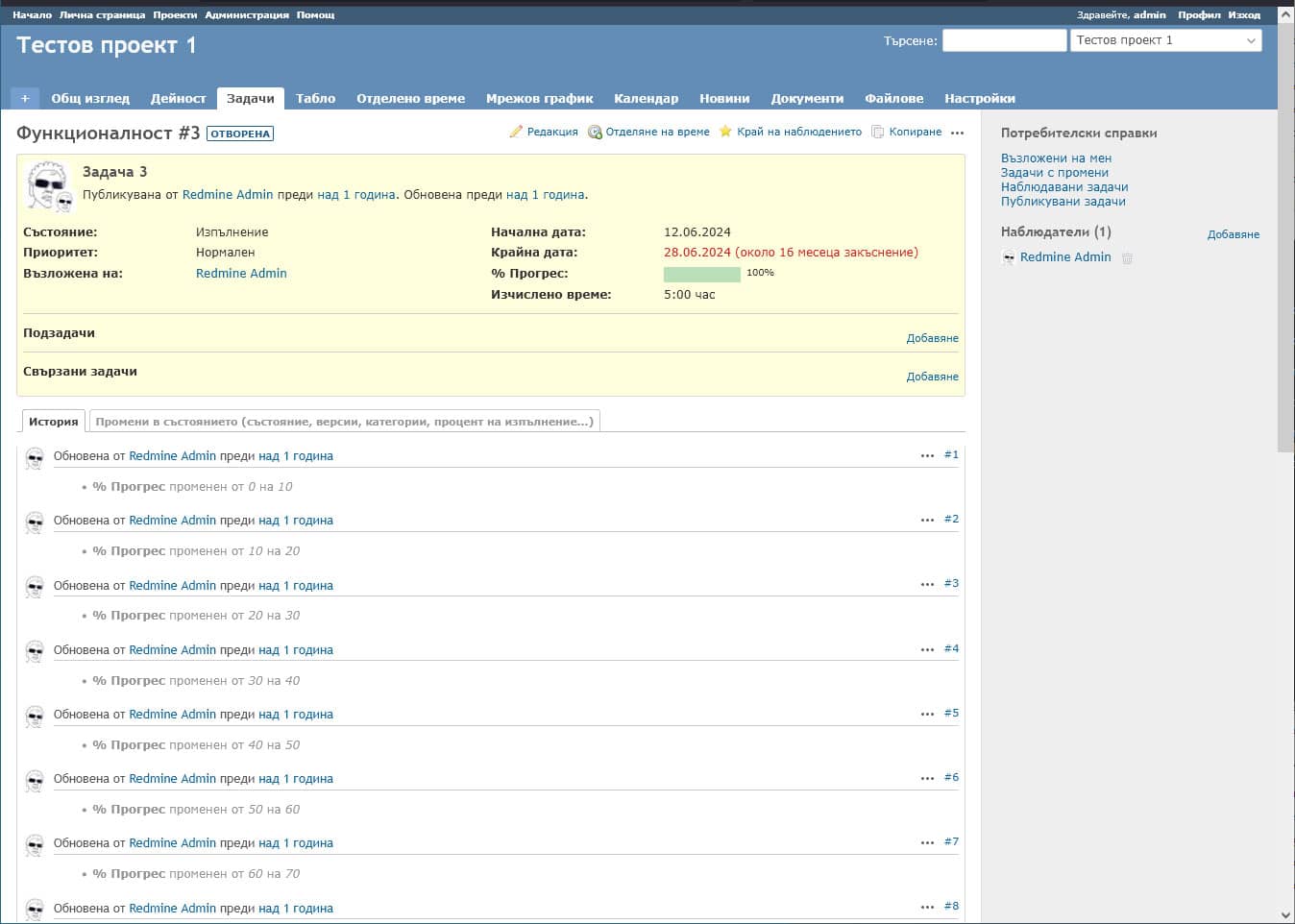
Task: Open the Отделено време project tab
Action: pyautogui.click(x=410, y=98)
